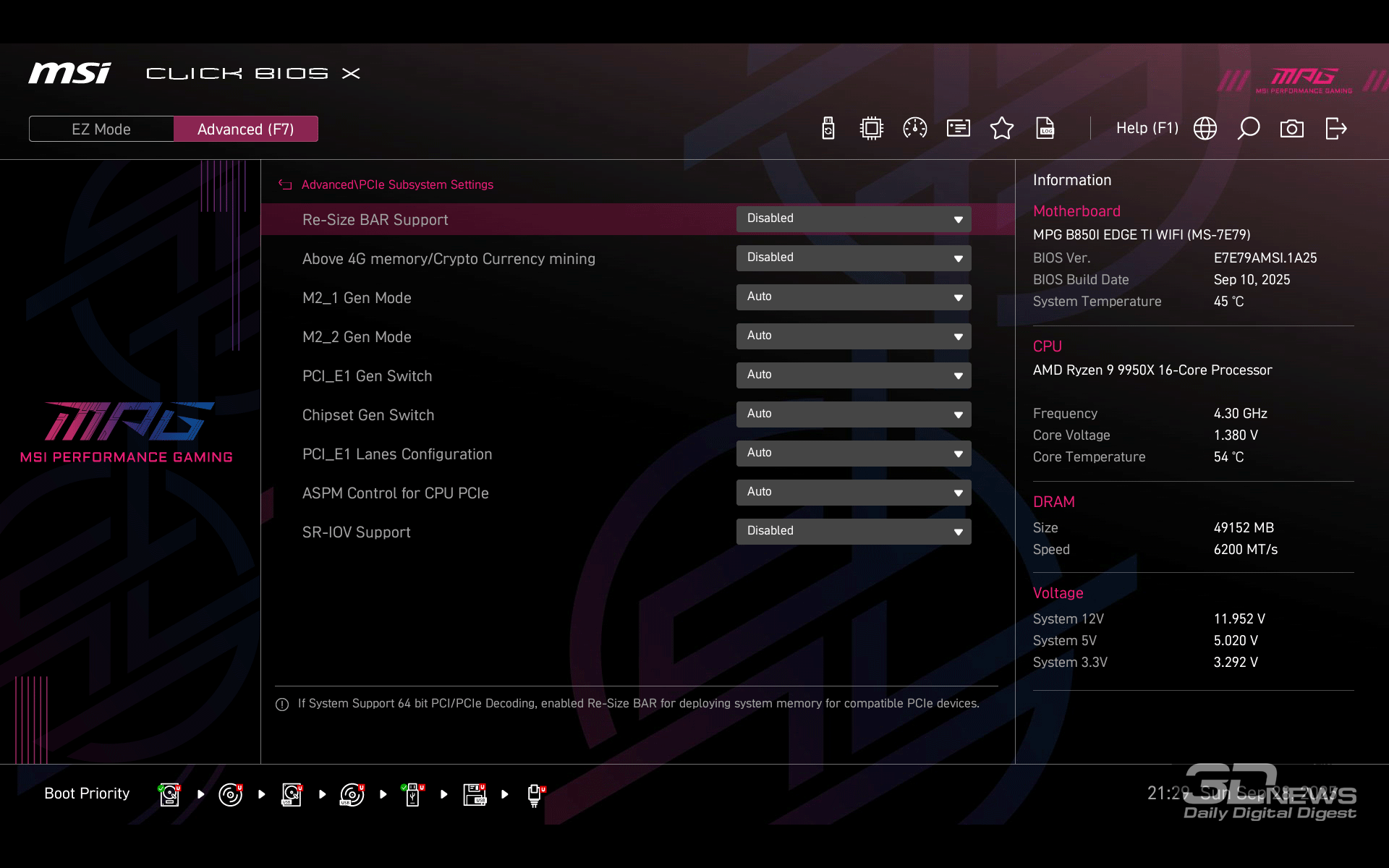Go back via the breadcrumb arrow

285,185
